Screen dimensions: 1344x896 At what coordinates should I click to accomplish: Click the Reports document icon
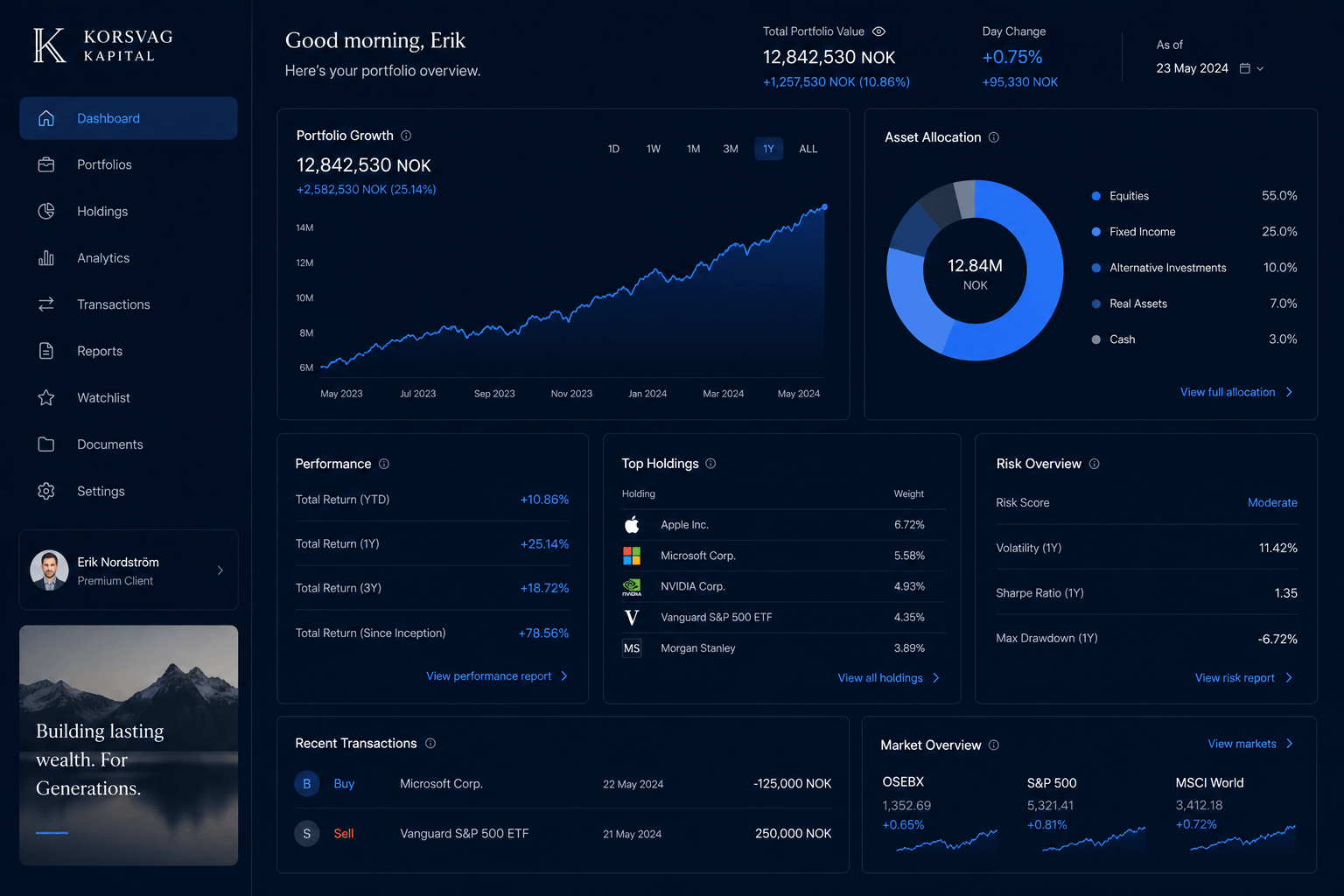pyautogui.click(x=46, y=351)
